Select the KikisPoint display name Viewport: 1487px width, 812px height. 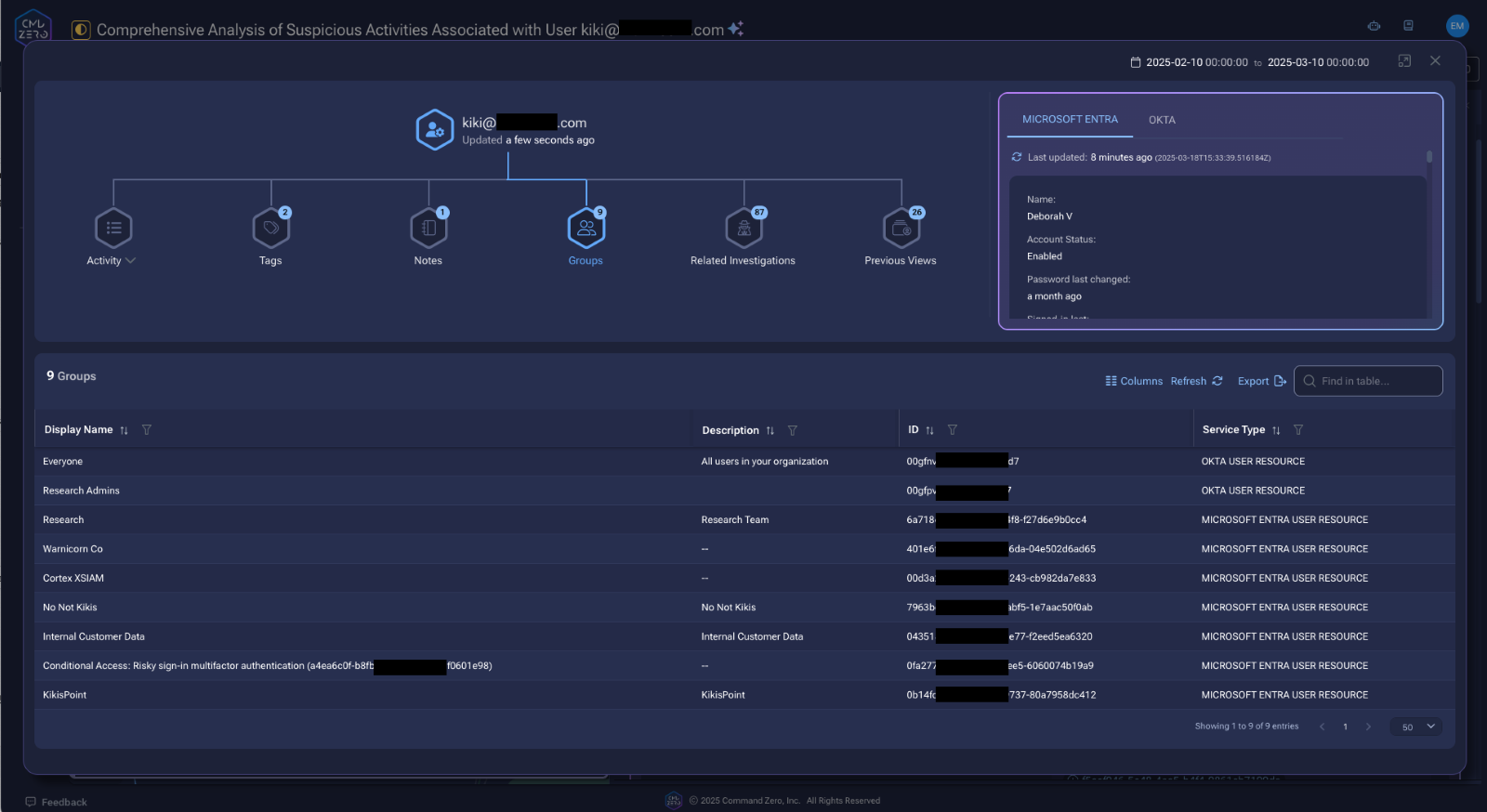coord(65,695)
